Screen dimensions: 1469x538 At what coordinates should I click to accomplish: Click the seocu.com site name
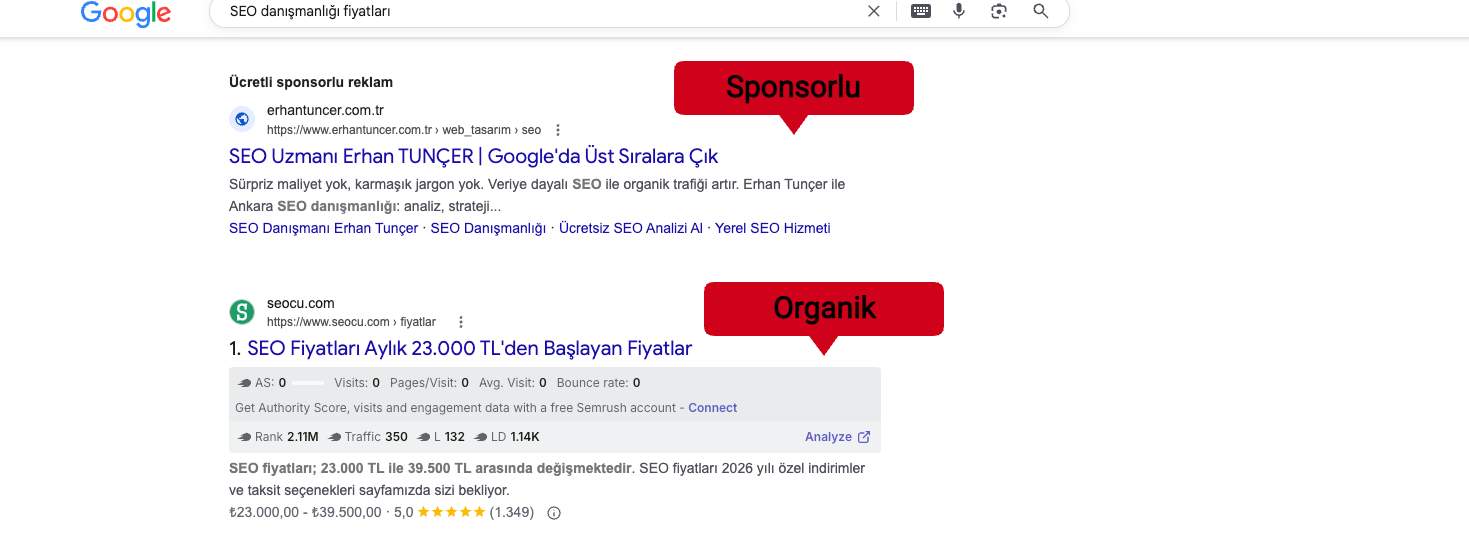(301, 304)
